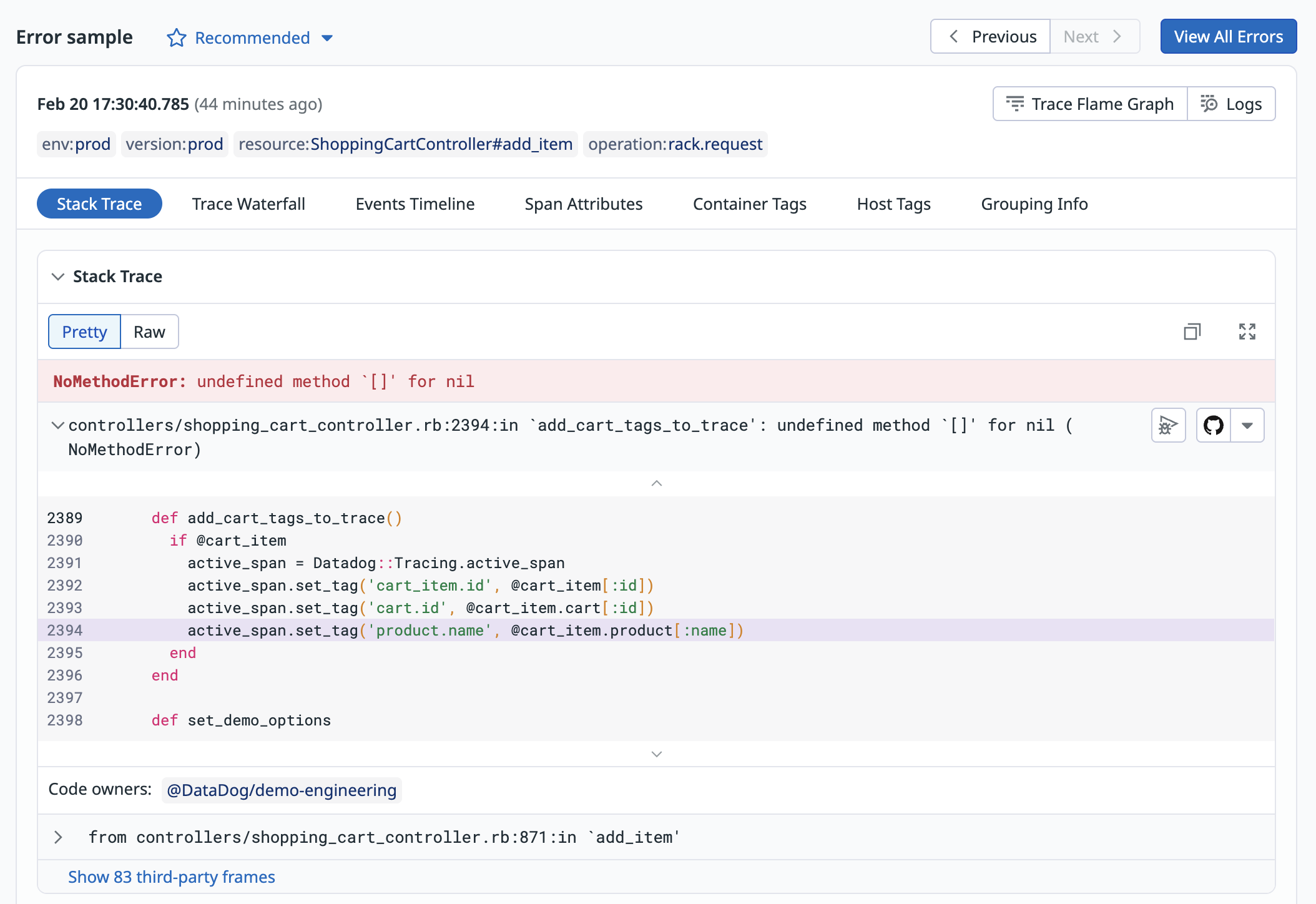Image resolution: width=1316 pixels, height=904 pixels.
Task: Open dropdown arrow next to GitHub
Action: tap(1247, 426)
